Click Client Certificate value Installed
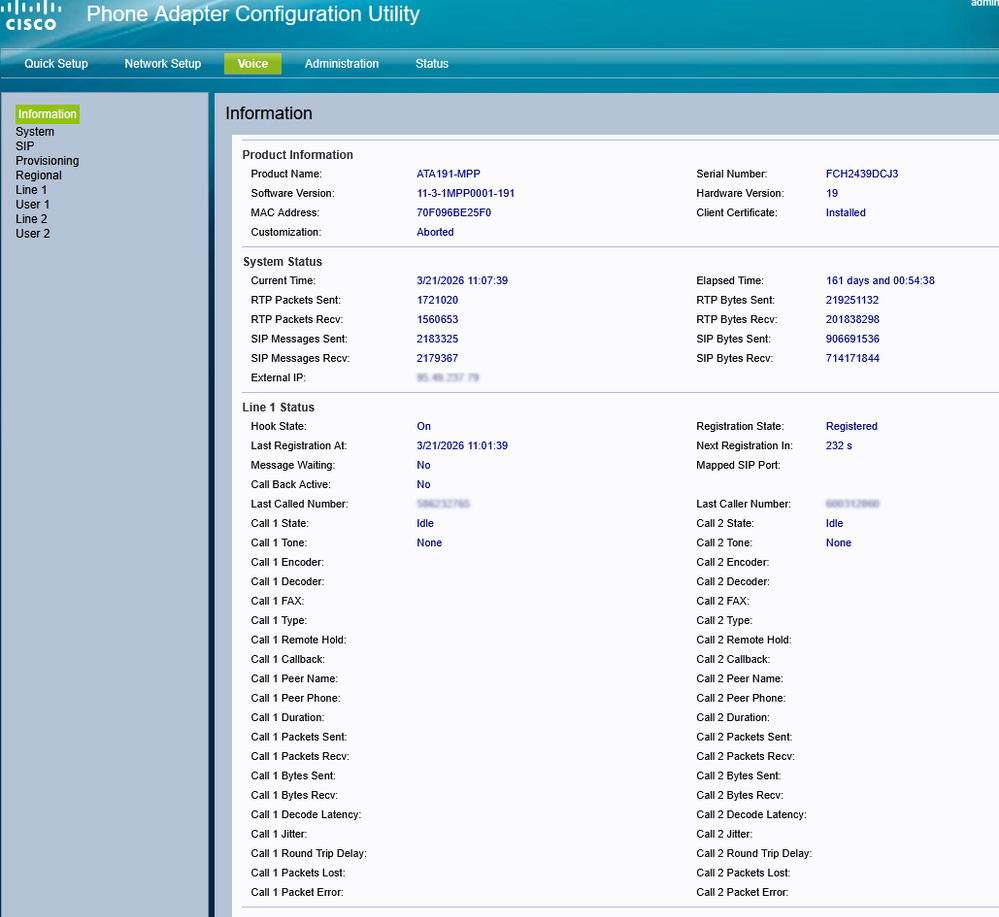 [x=845, y=213]
